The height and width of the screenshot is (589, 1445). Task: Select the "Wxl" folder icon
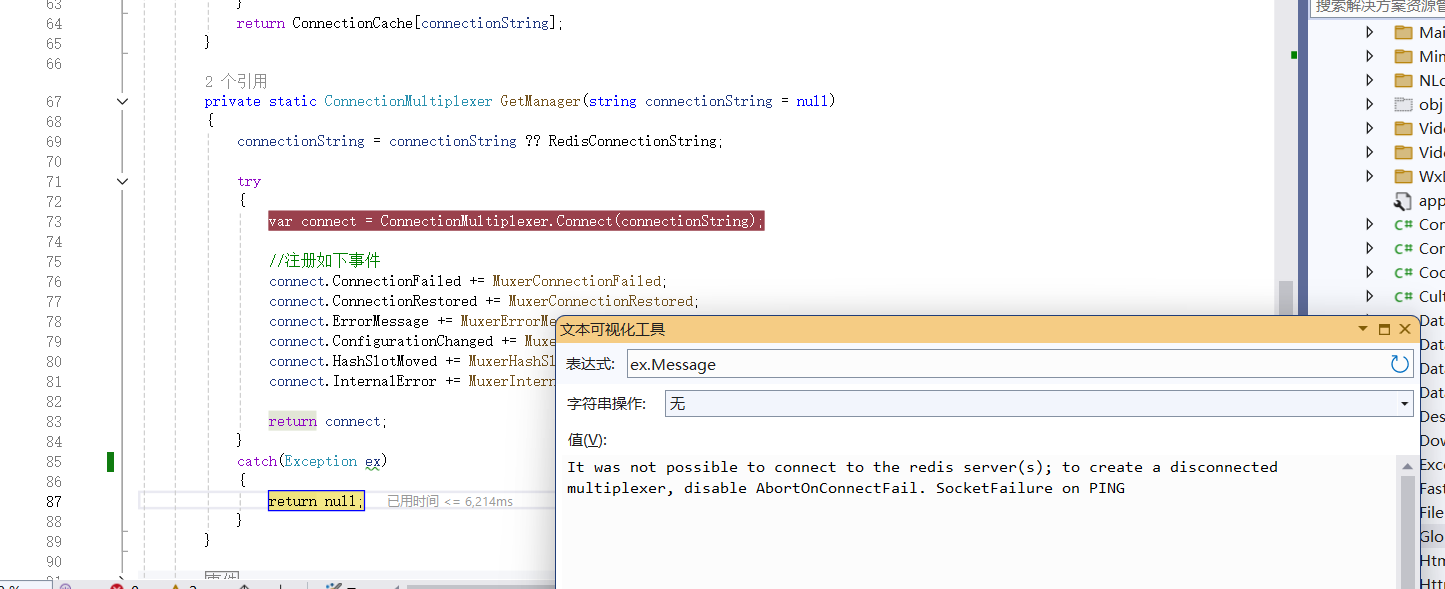tap(1403, 176)
